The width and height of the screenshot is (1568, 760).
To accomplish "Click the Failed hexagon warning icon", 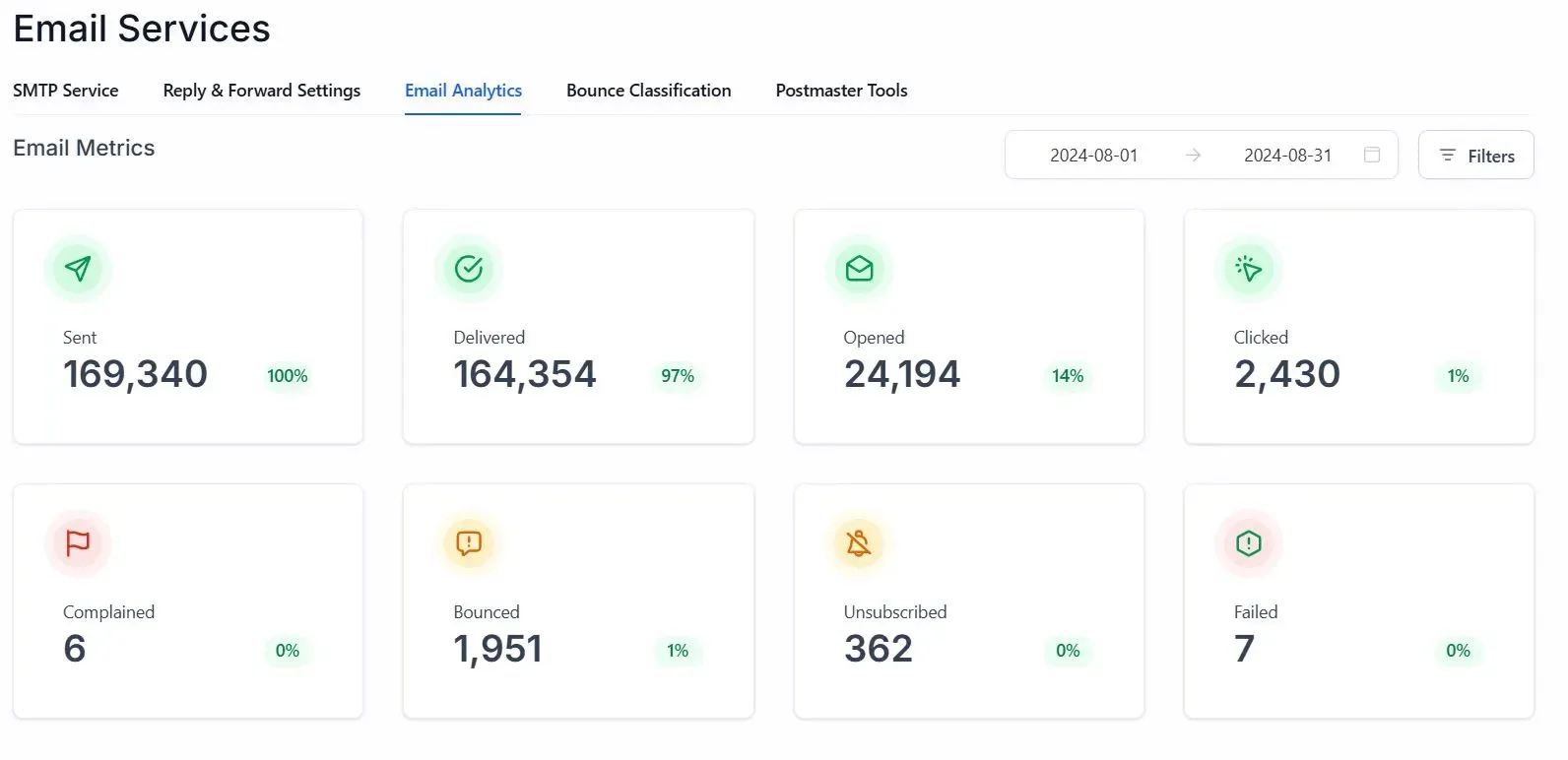I will (1249, 543).
